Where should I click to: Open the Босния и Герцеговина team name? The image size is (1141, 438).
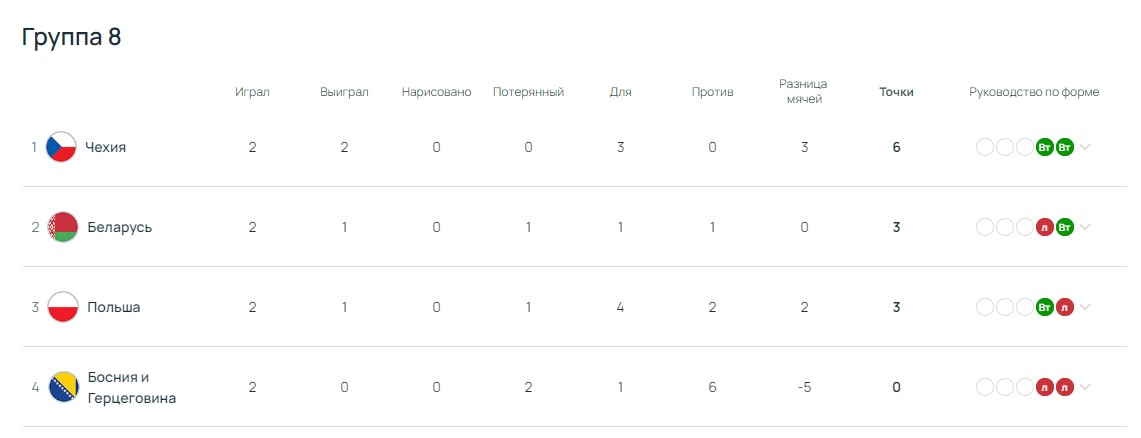132,388
